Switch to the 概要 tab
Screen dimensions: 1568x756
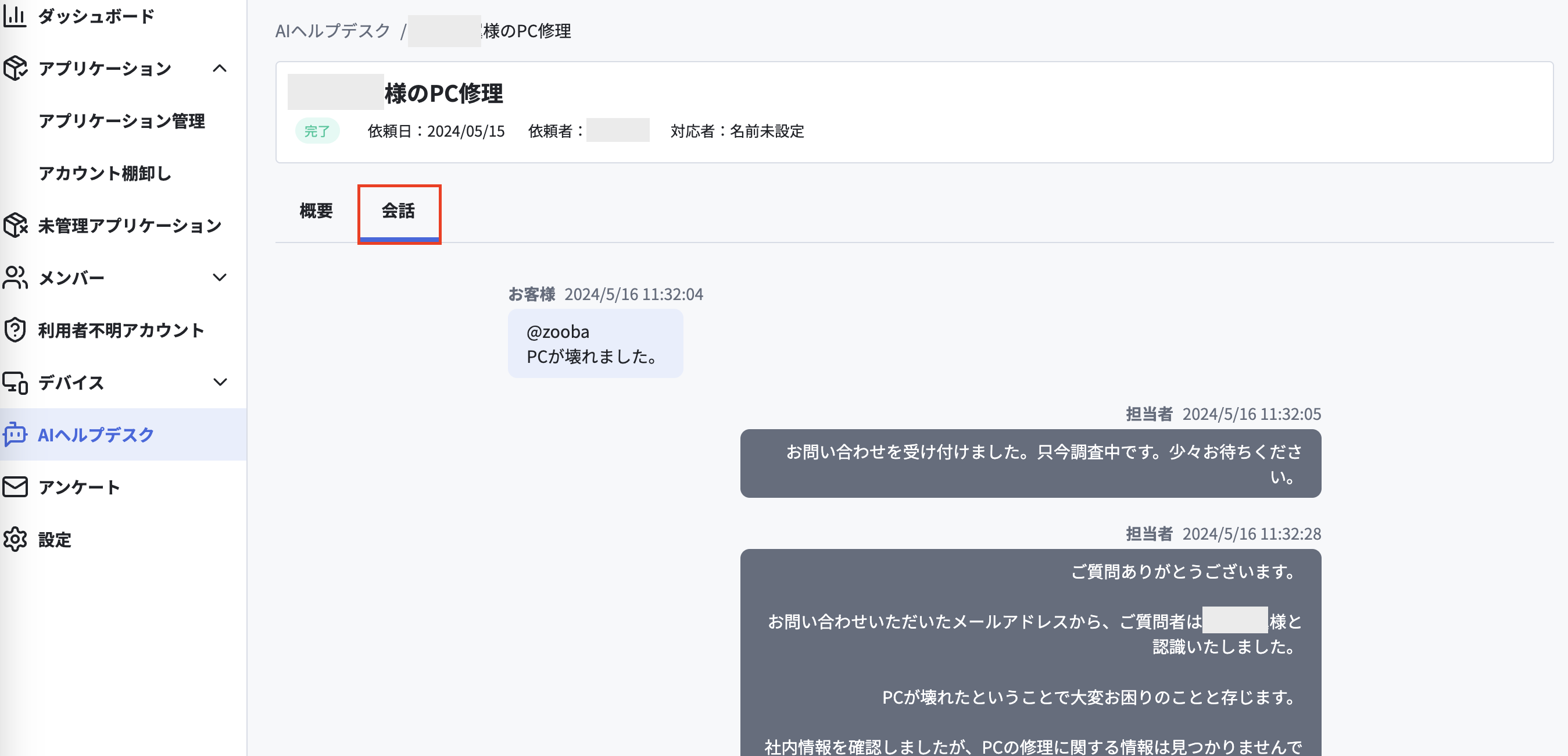(316, 211)
